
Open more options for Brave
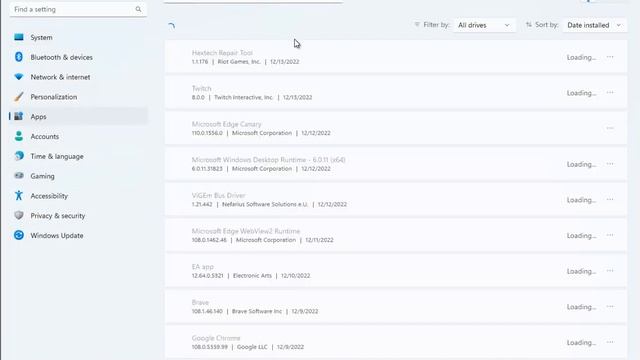pos(610,307)
